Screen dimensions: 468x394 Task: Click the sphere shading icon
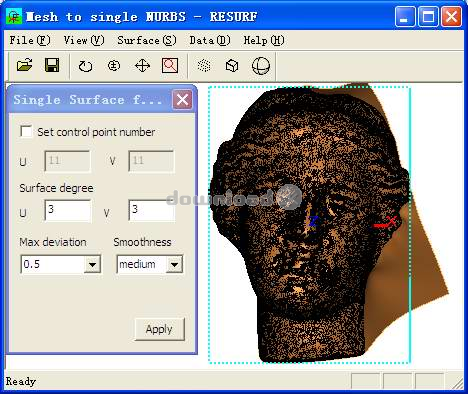[261, 66]
